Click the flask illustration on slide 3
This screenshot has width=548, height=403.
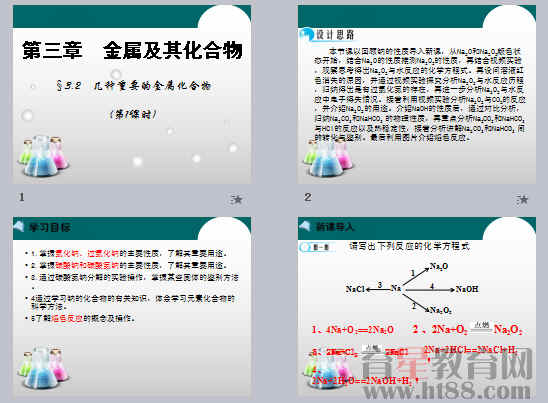[x=43, y=368]
